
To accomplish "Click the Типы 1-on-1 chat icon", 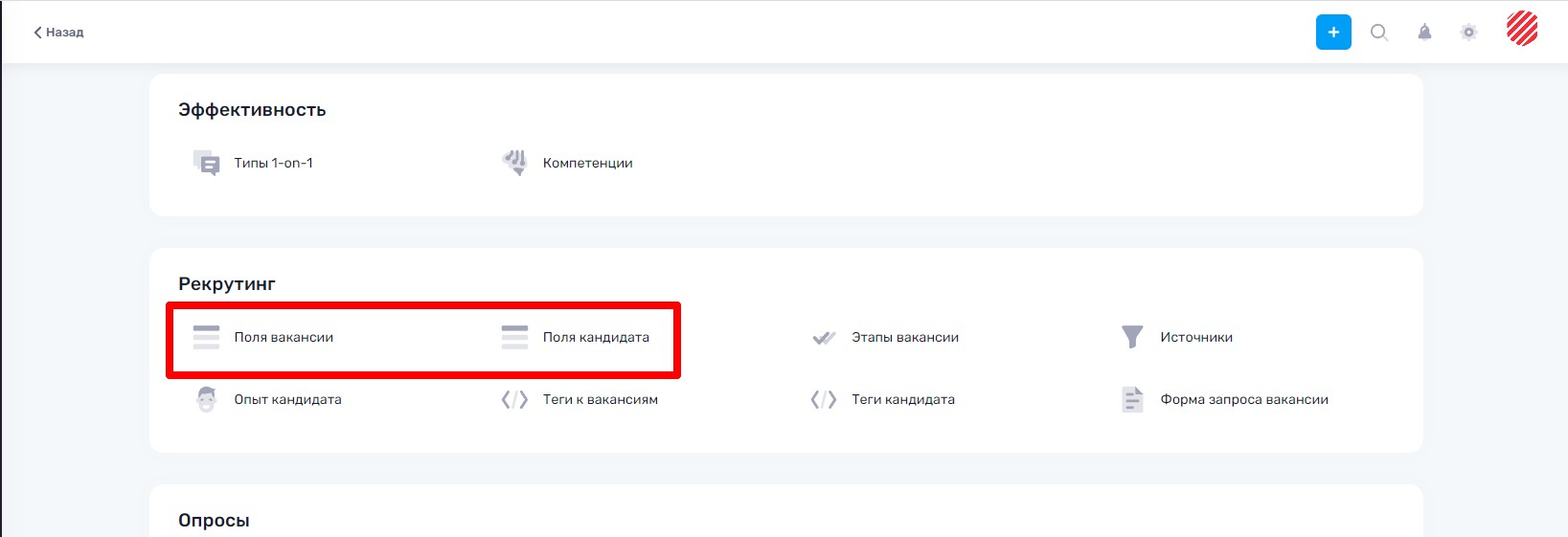I will tap(206, 163).
